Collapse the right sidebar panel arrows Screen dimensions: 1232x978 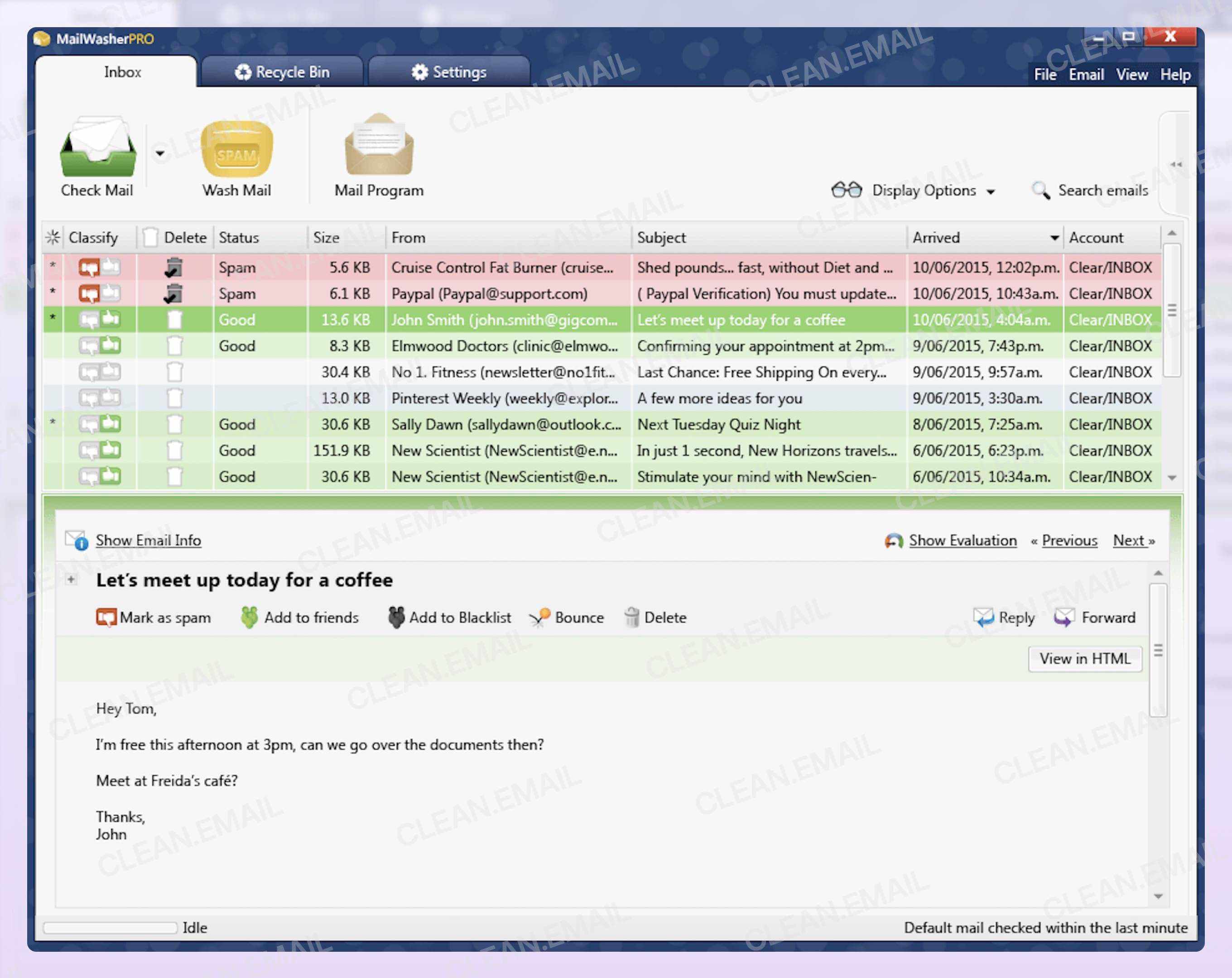coord(1176,164)
